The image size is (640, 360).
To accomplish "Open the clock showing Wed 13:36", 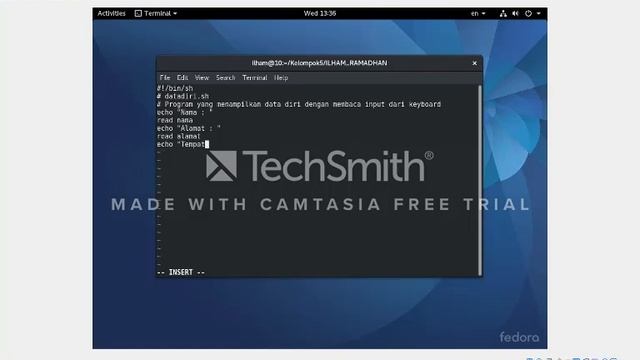I will [320, 13].
